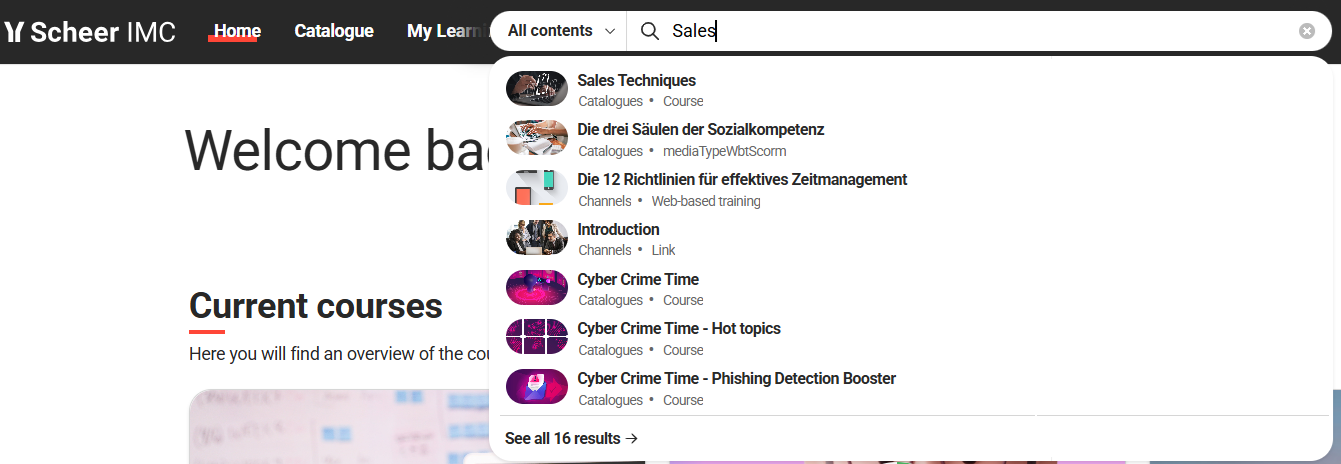Go to the Catalogue menu

click(x=334, y=31)
